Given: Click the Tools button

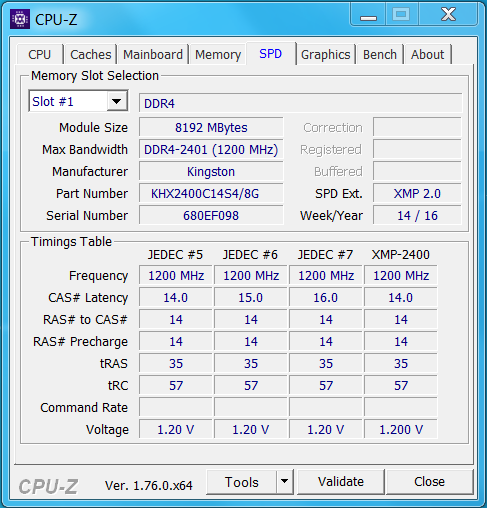Looking at the screenshot, I should (241, 482).
